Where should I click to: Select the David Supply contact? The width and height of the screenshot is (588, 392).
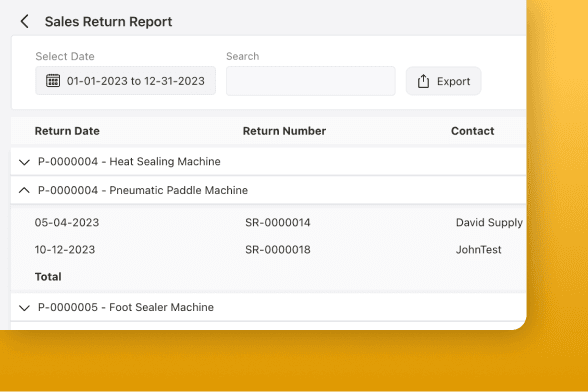(x=489, y=222)
